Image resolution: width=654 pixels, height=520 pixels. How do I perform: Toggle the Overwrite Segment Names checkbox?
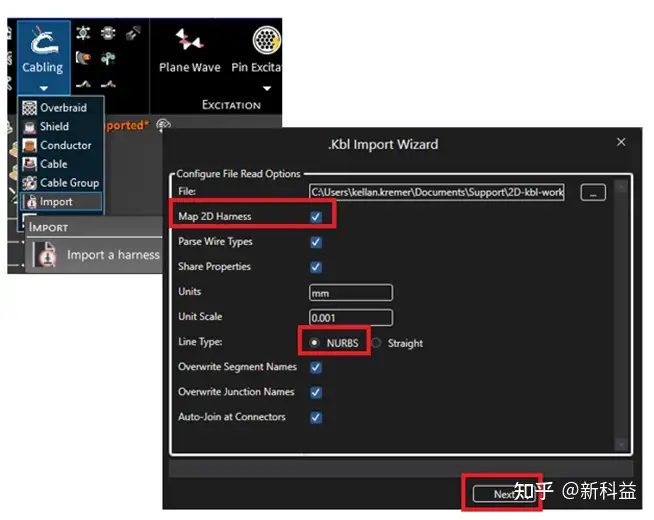pos(316,367)
